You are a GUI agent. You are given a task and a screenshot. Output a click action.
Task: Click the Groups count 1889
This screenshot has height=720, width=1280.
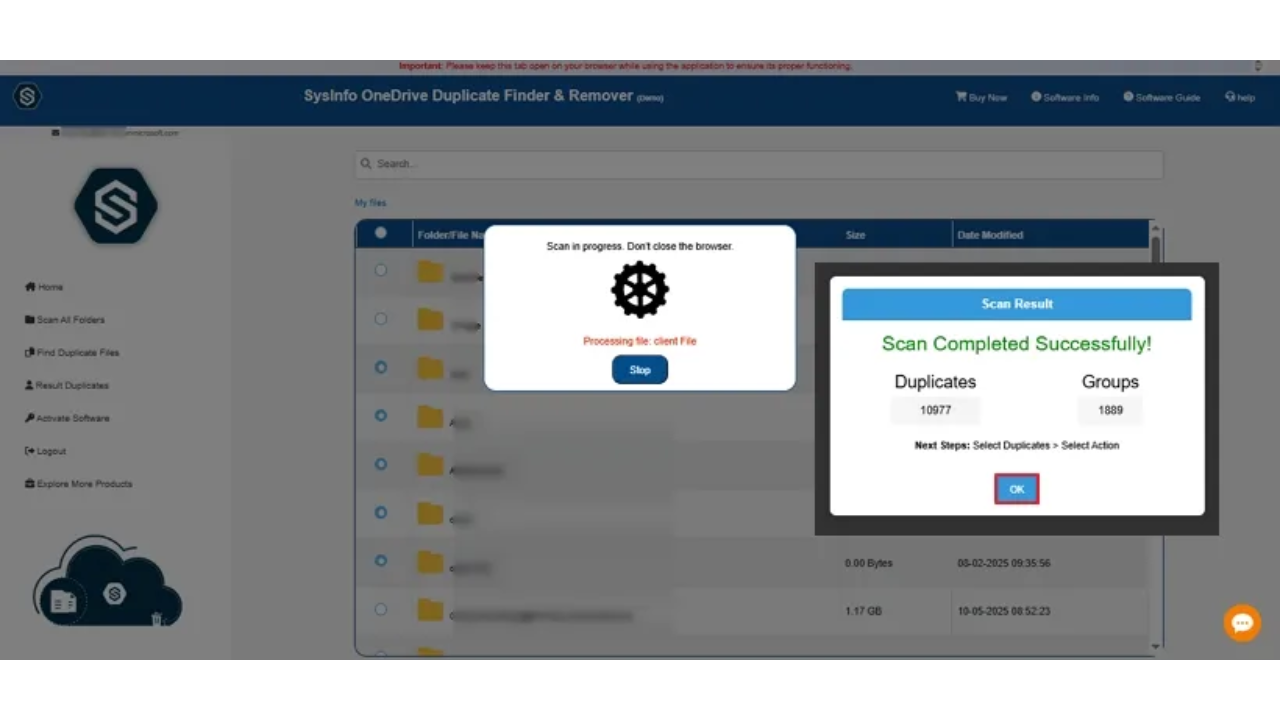1110,410
